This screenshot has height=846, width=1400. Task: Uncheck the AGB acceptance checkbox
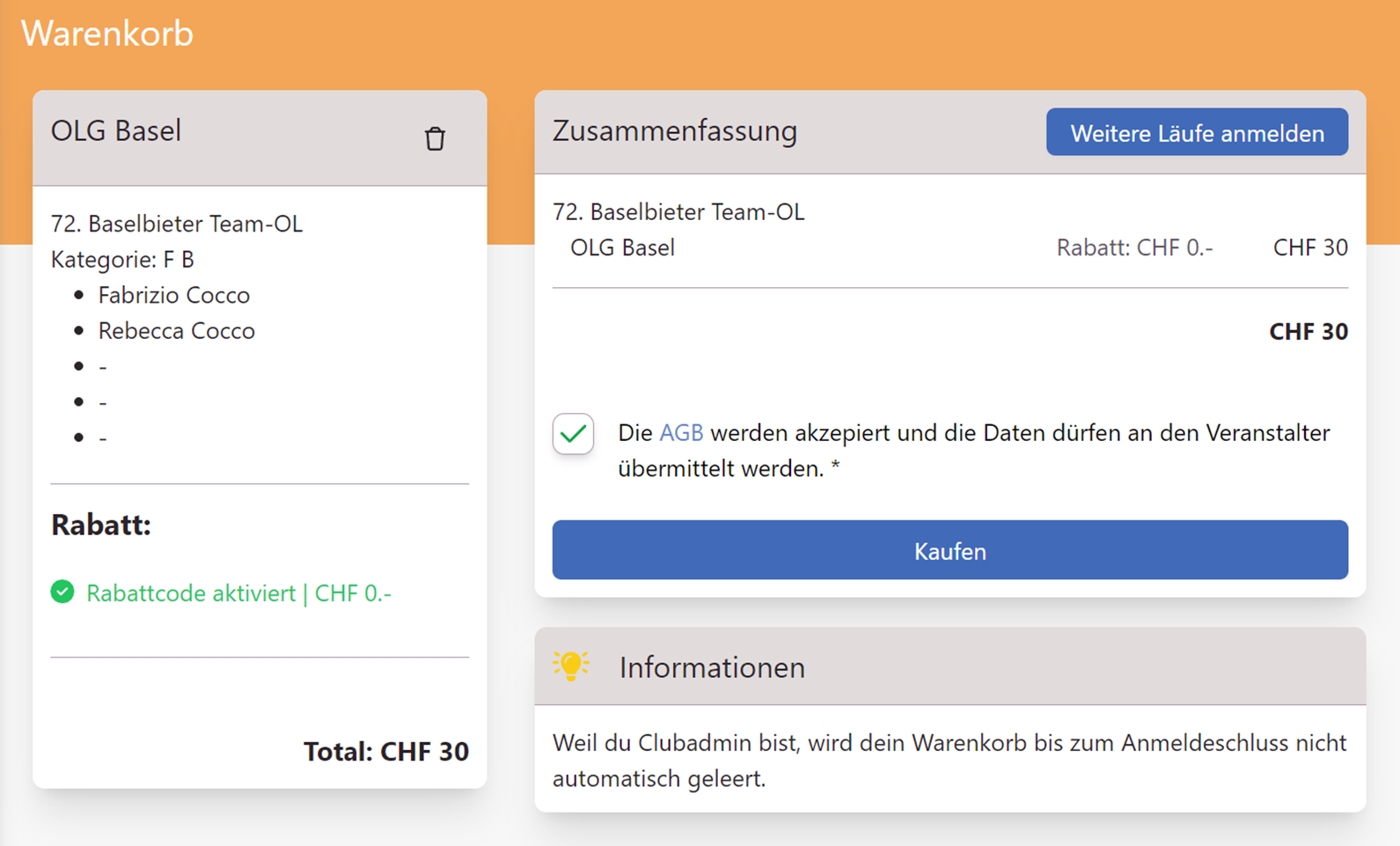[x=573, y=434]
